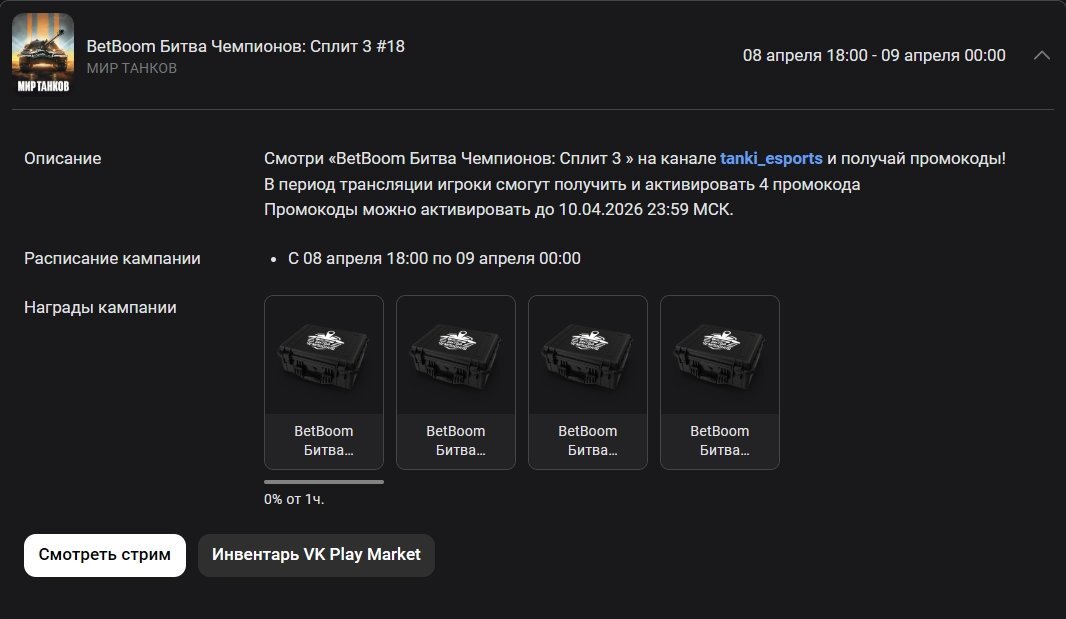1066x619 pixels.
Task: Select the fourth reward case image
Action: point(720,355)
